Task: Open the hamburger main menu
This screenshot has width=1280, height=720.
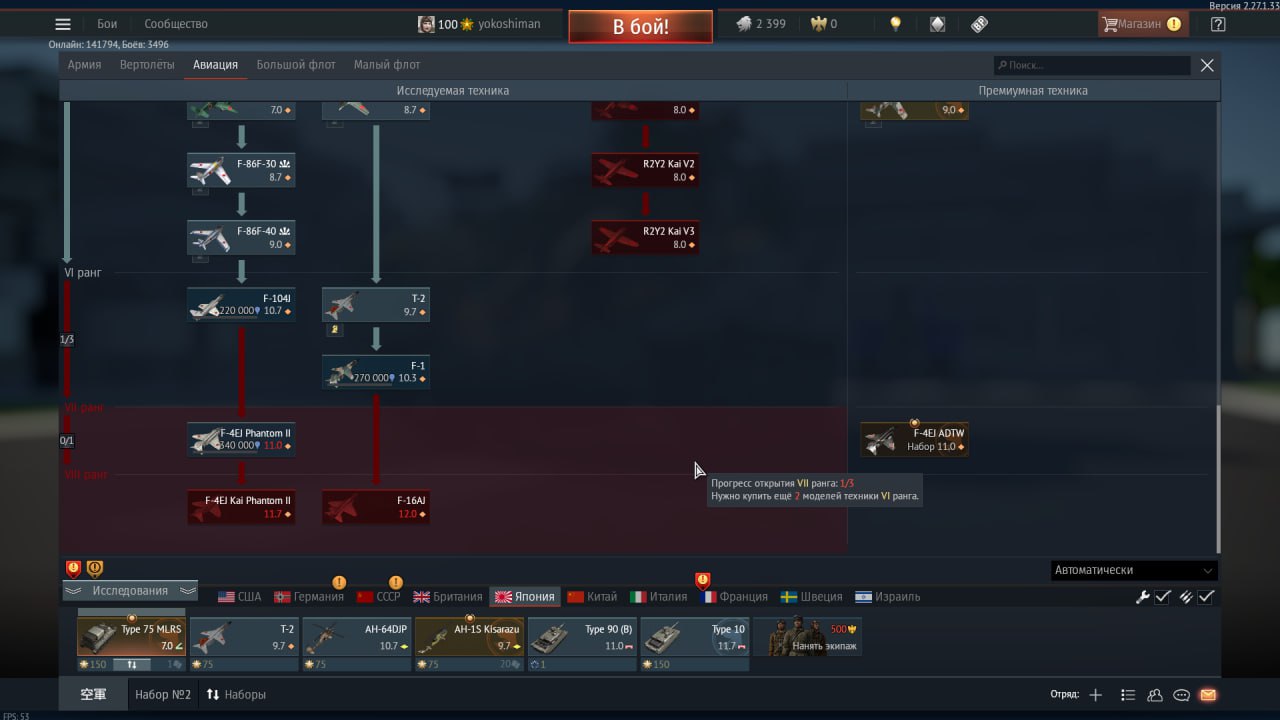Action: pos(63,25)
